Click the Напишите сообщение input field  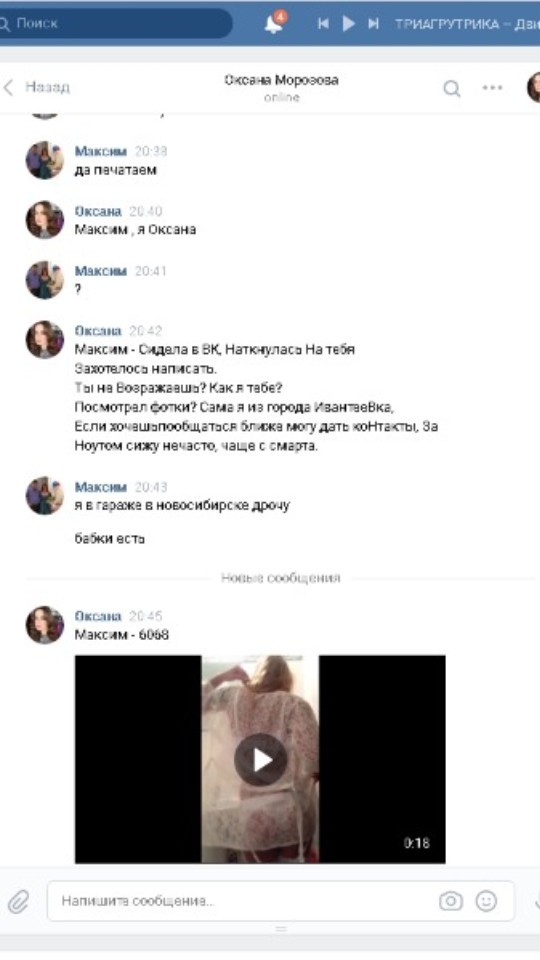pyautogui.click(x=281, y=901)
